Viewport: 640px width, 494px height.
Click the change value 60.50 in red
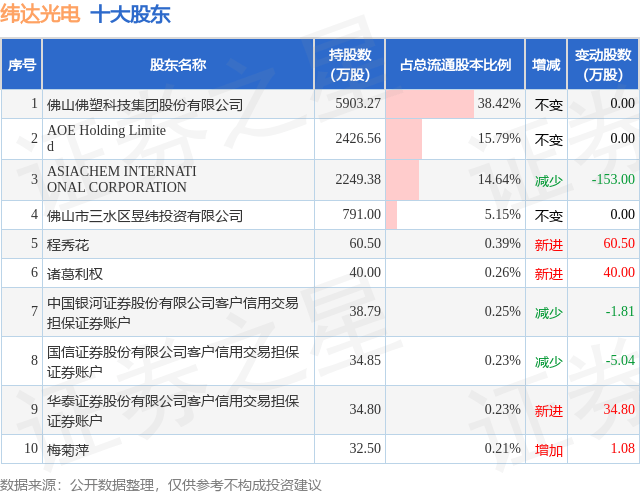coord(619,243)
